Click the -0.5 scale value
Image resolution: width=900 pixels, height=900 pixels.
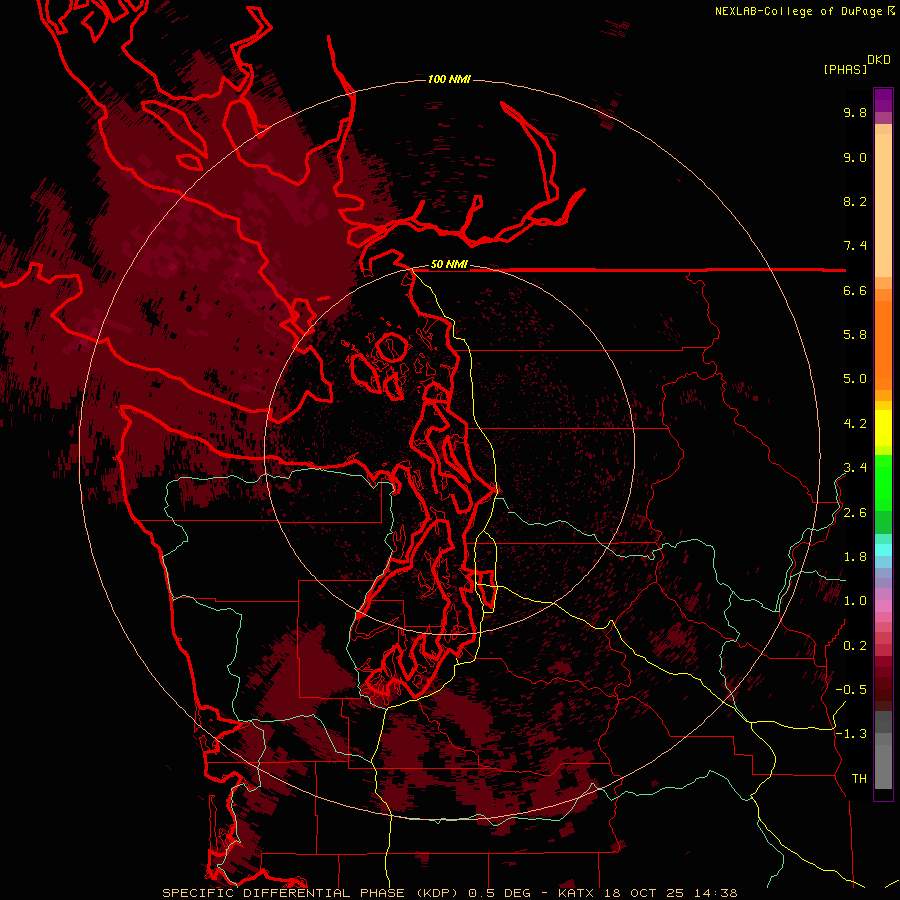click(x=851, y=690)
